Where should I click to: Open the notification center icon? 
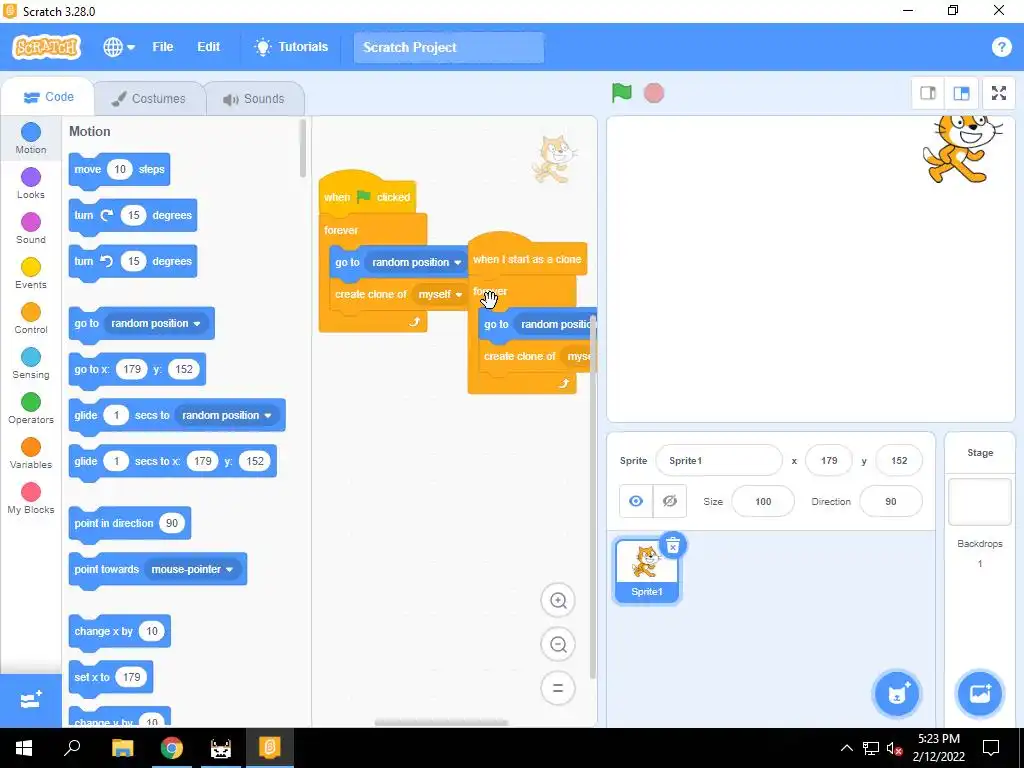point(991,748)
